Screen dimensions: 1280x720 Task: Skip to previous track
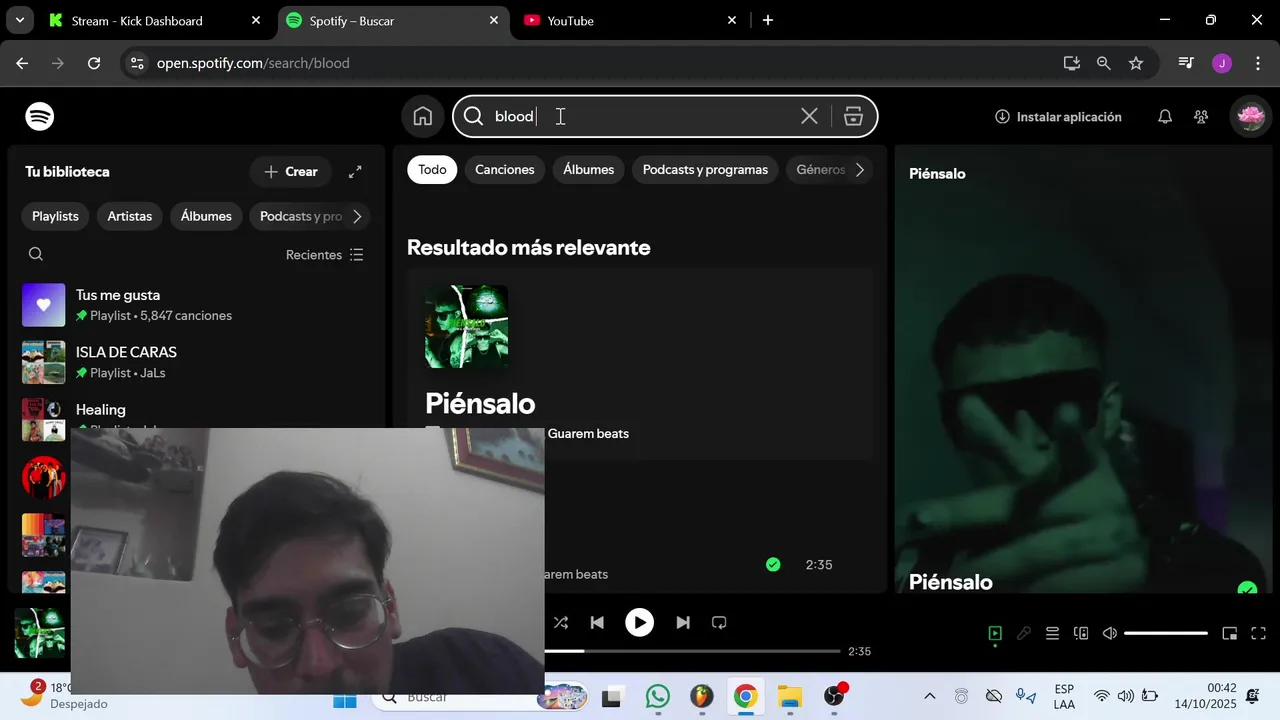[597, 623]
